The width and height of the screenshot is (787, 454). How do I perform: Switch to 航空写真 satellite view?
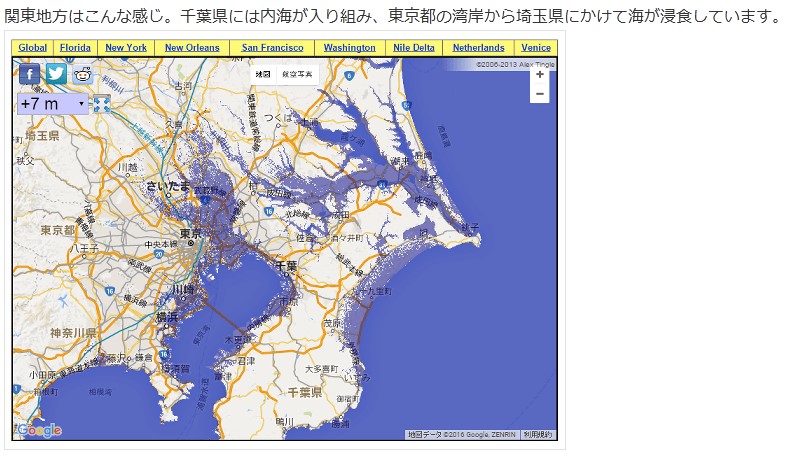click(296, 74)
